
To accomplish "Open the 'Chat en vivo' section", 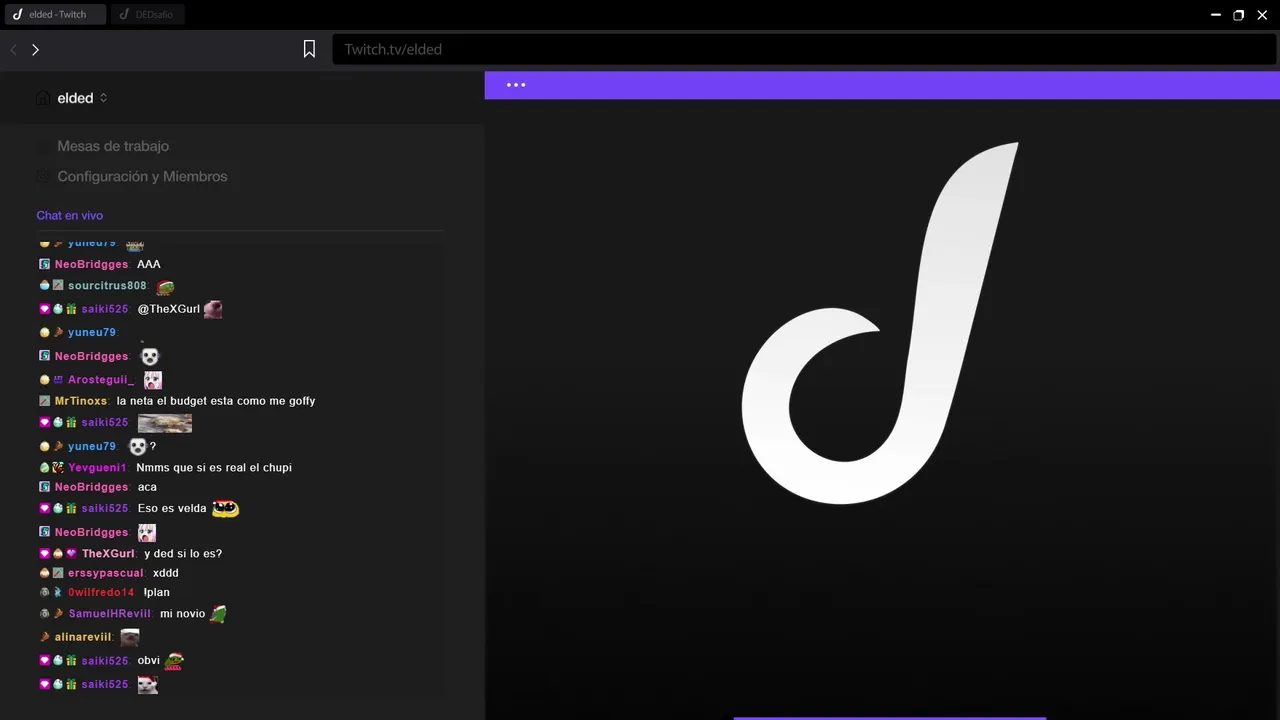I will pyautogui.click(x=70, y=215).
